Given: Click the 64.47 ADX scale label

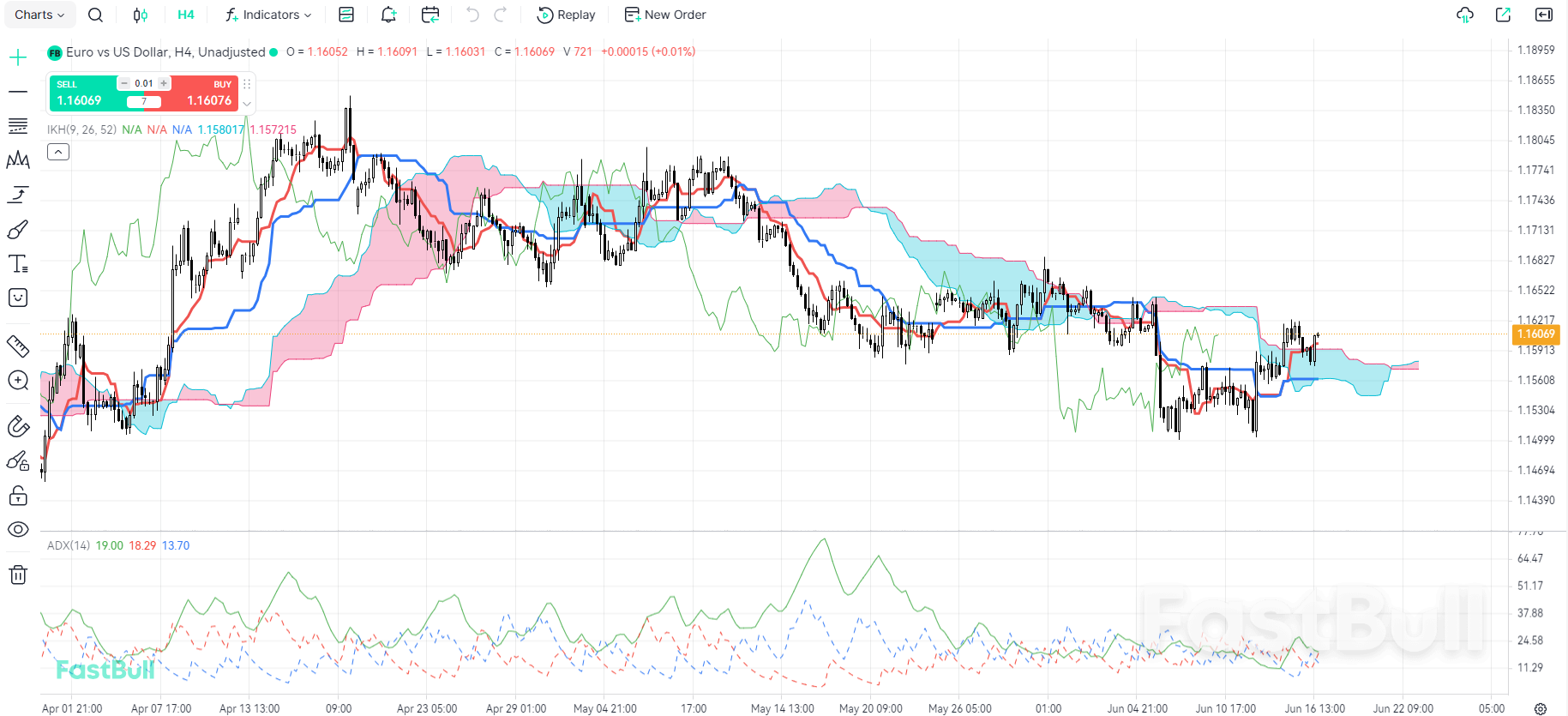Looking at the screenshot, I should tap(1530, 558).
